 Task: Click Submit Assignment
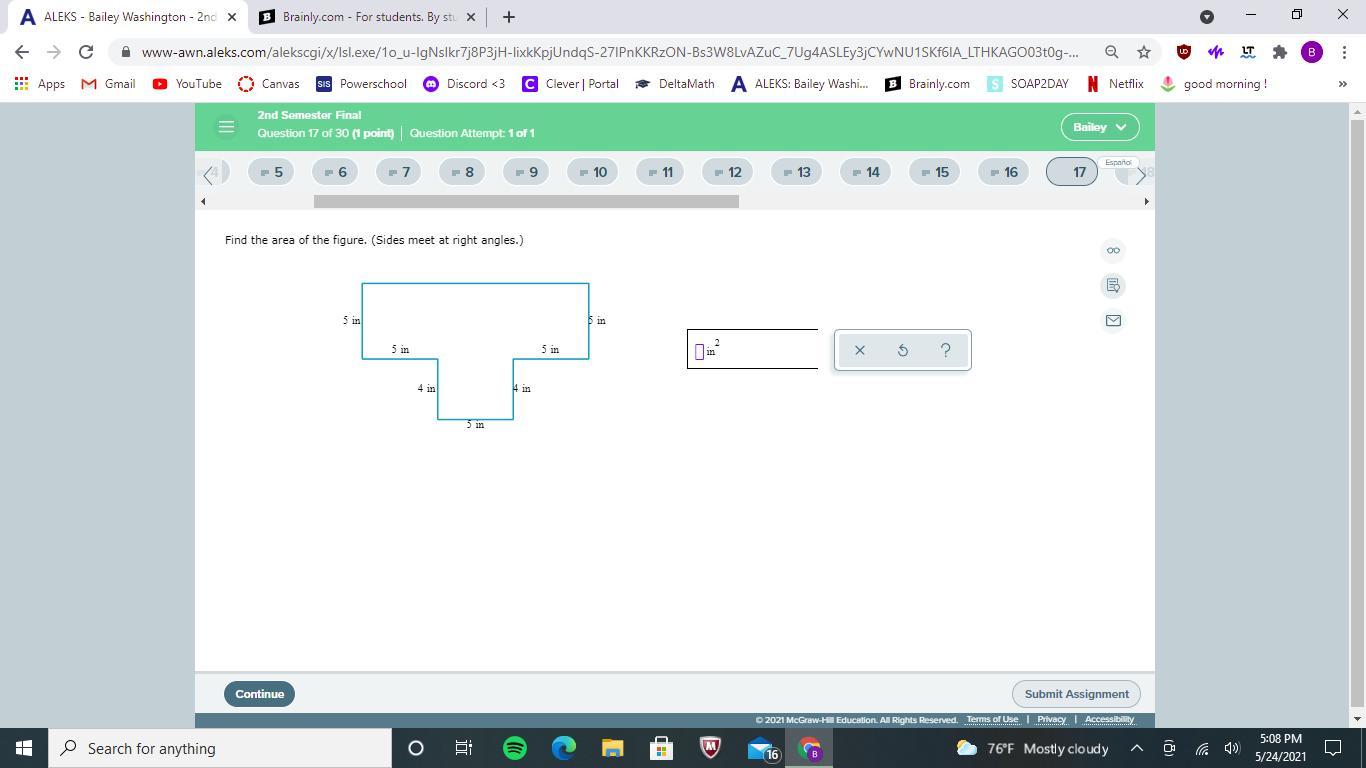[x=1076, y=694]
